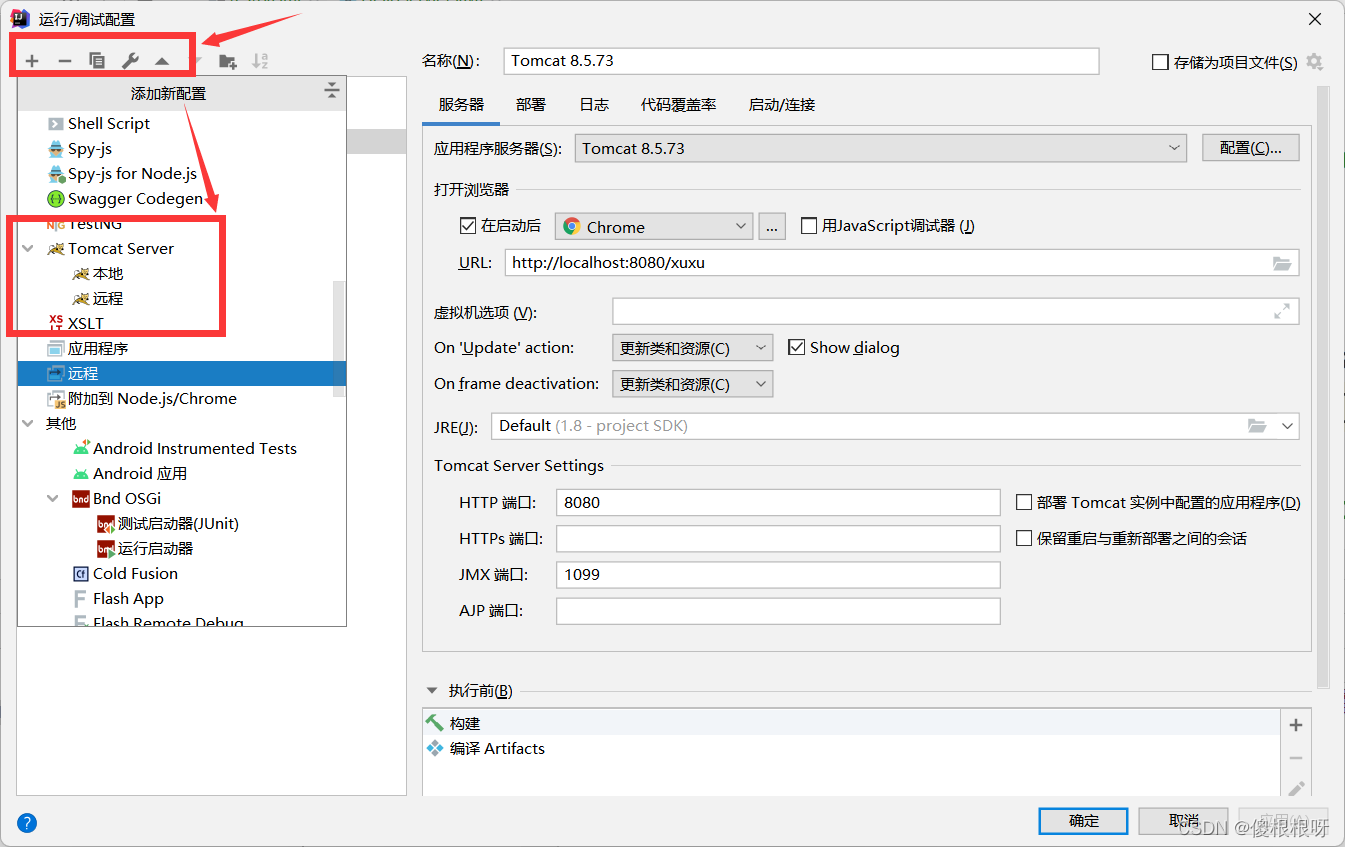Open edit templates wrench icon

[130, 61]
